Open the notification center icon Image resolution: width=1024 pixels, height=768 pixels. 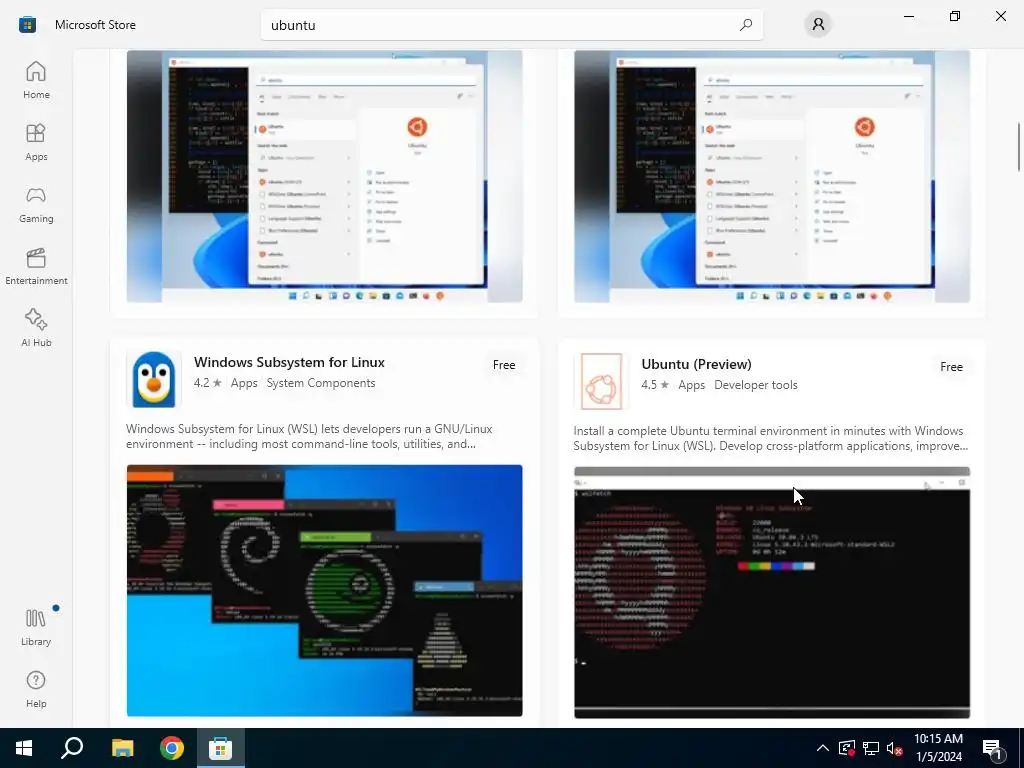[x=993, y=749]
